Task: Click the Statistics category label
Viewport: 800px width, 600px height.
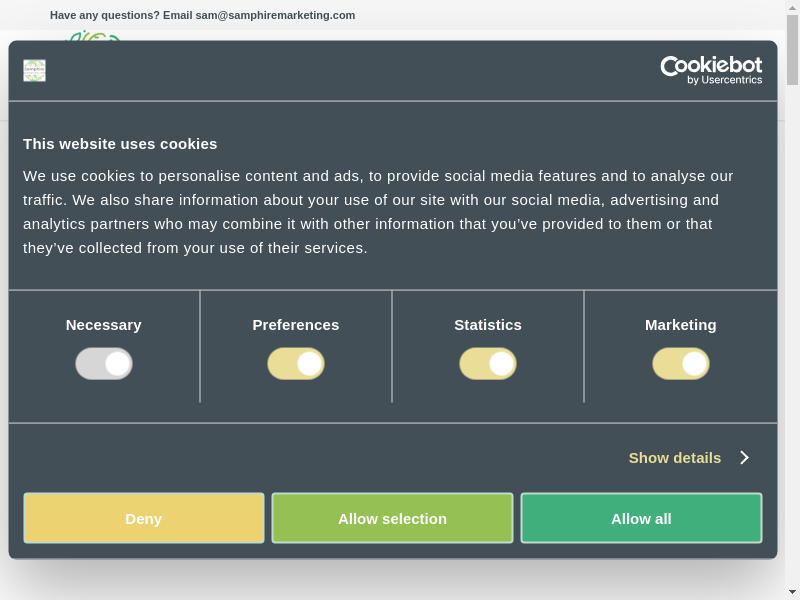Action: click(x=488, y=325)
